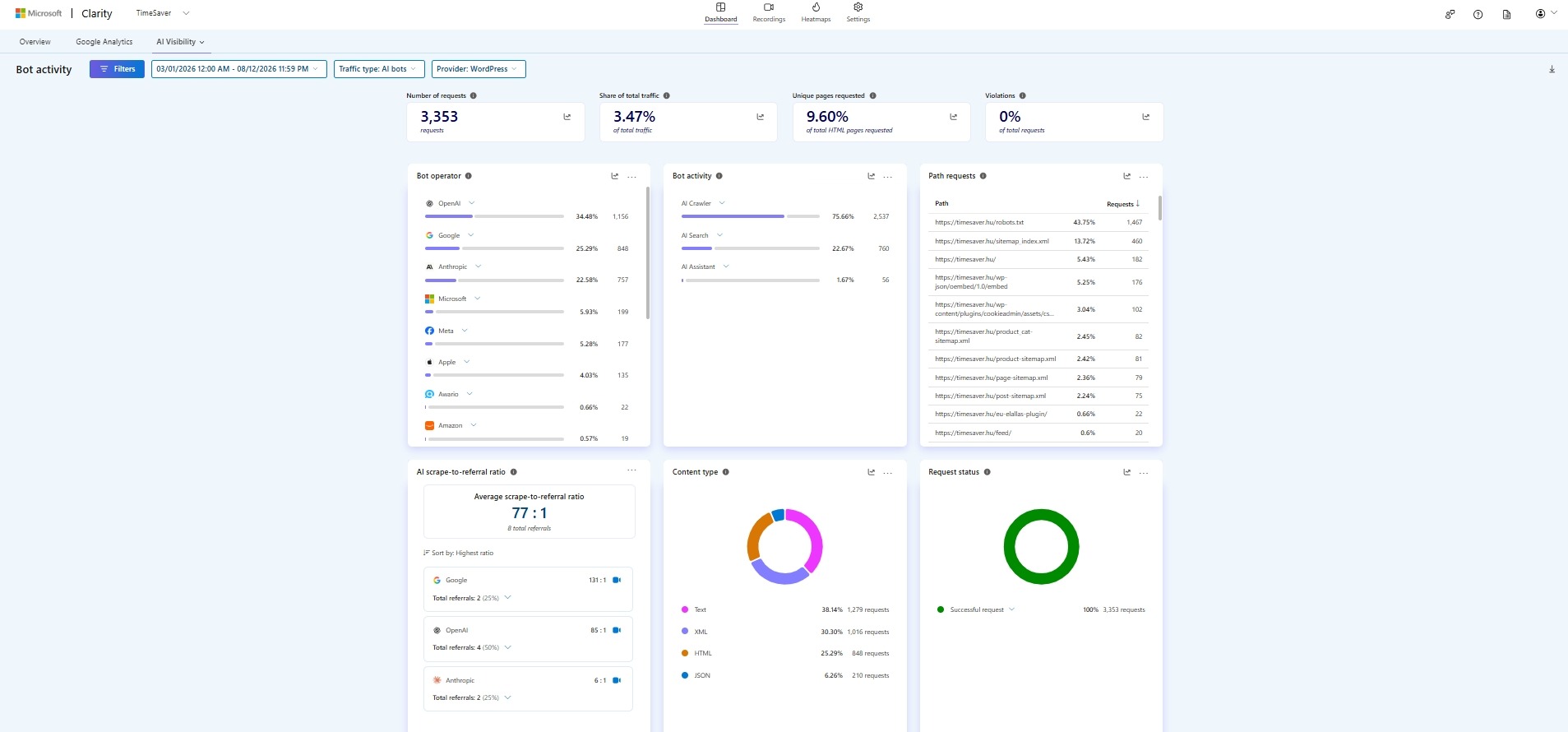Click the Filters button

[x=117, y=69]
